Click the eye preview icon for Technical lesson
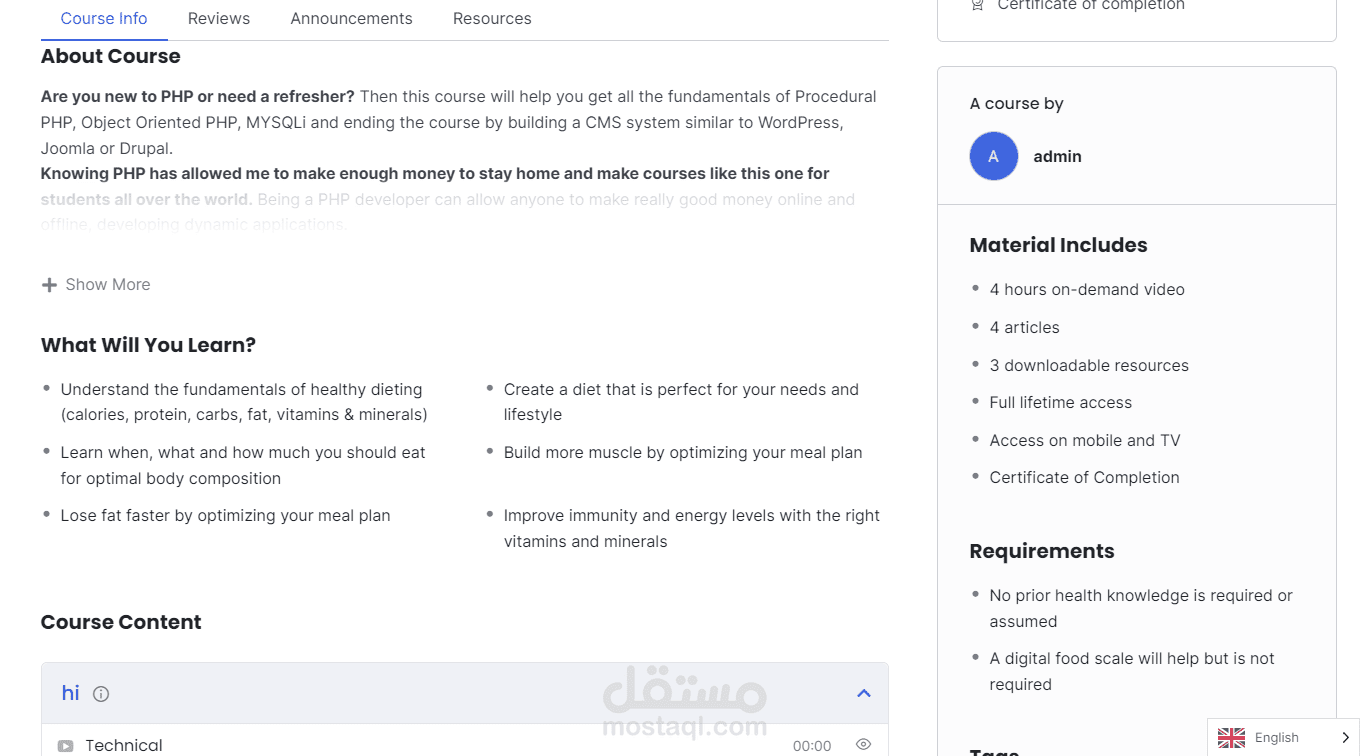 863,744
